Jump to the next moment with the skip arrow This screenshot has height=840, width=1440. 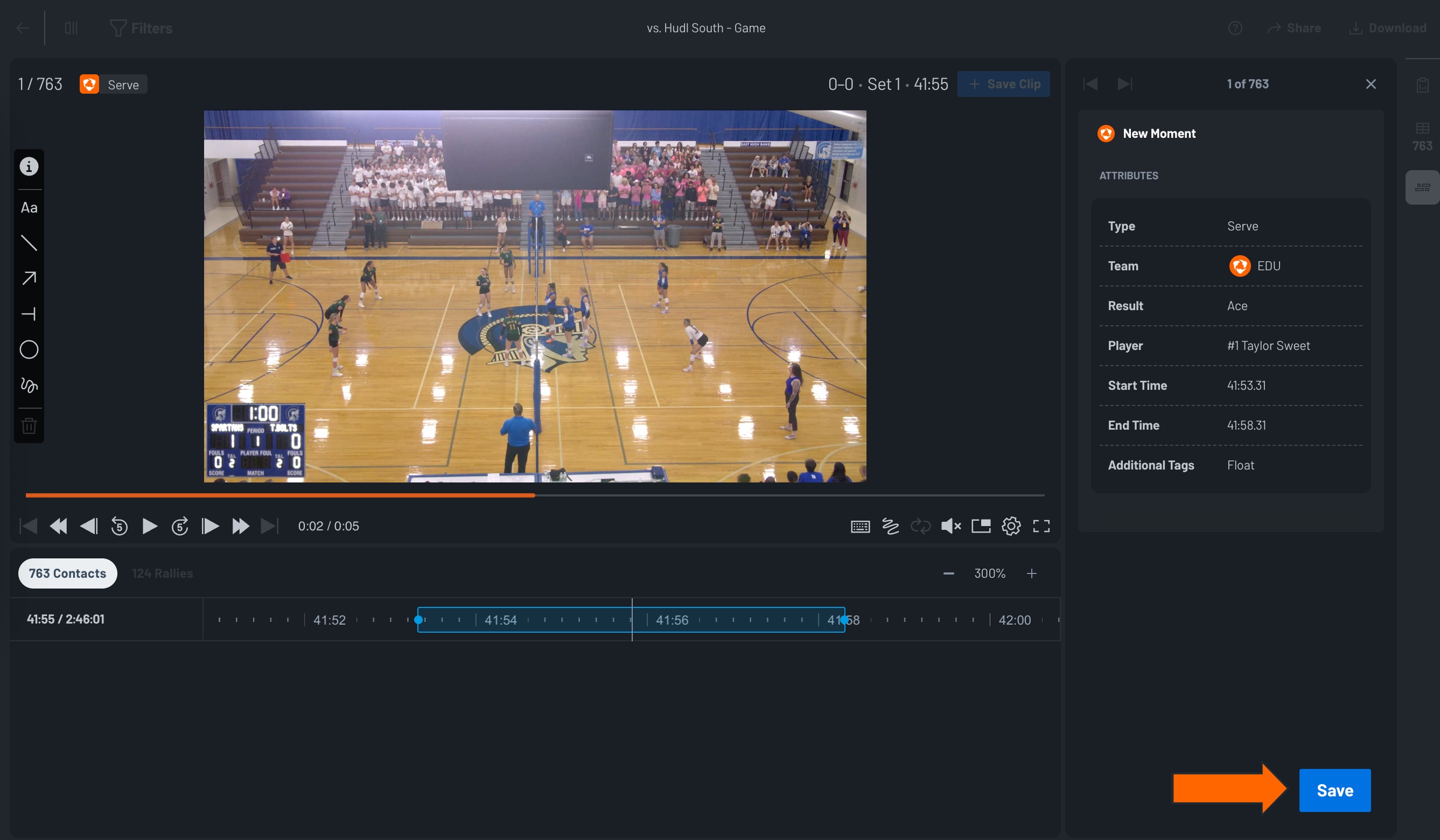coord(1124,83)
